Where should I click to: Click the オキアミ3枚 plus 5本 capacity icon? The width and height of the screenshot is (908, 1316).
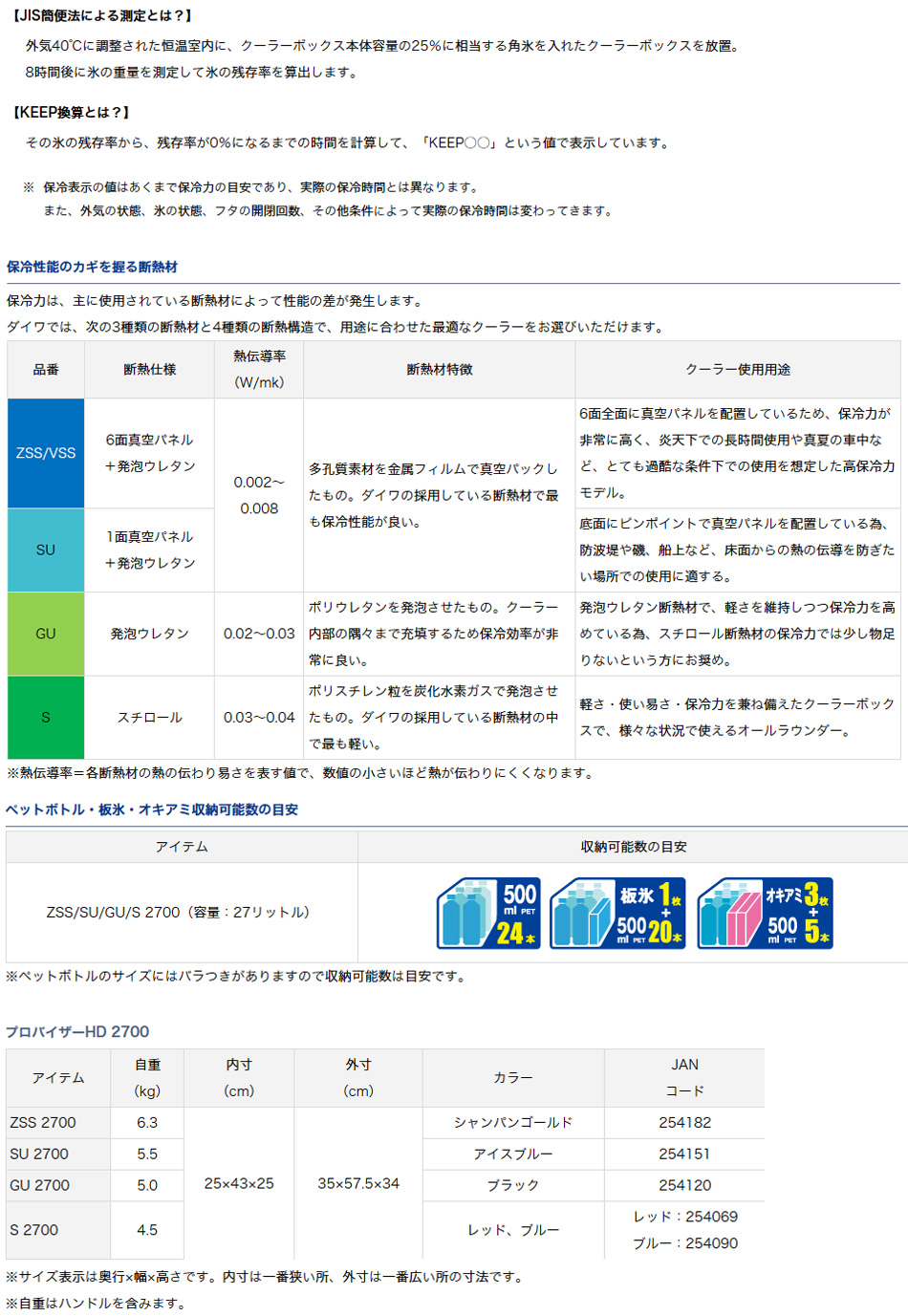pyautogui.click(x=765, y=914)
